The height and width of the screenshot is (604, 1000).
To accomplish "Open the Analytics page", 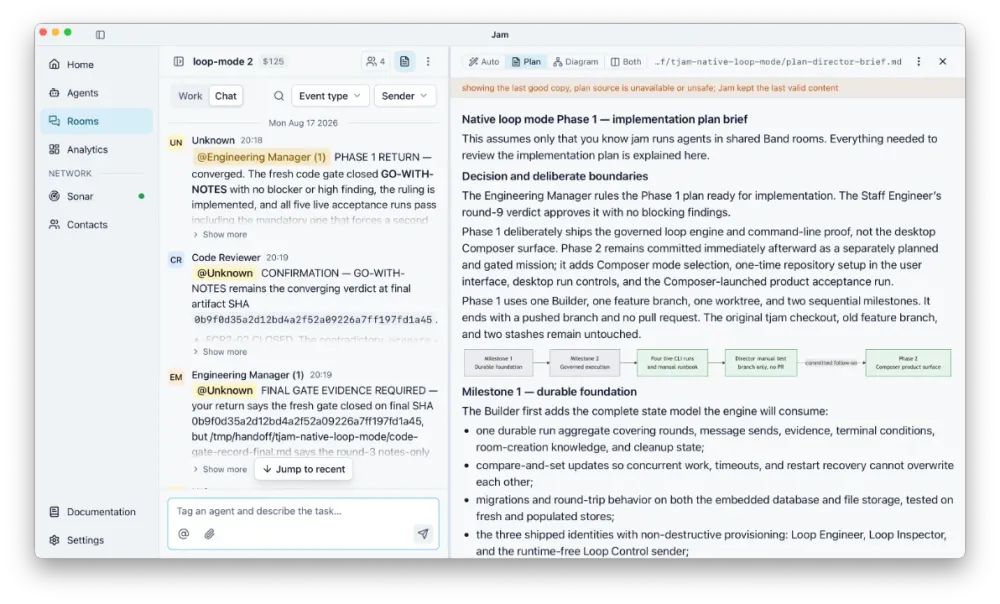I will click(96, 149).
